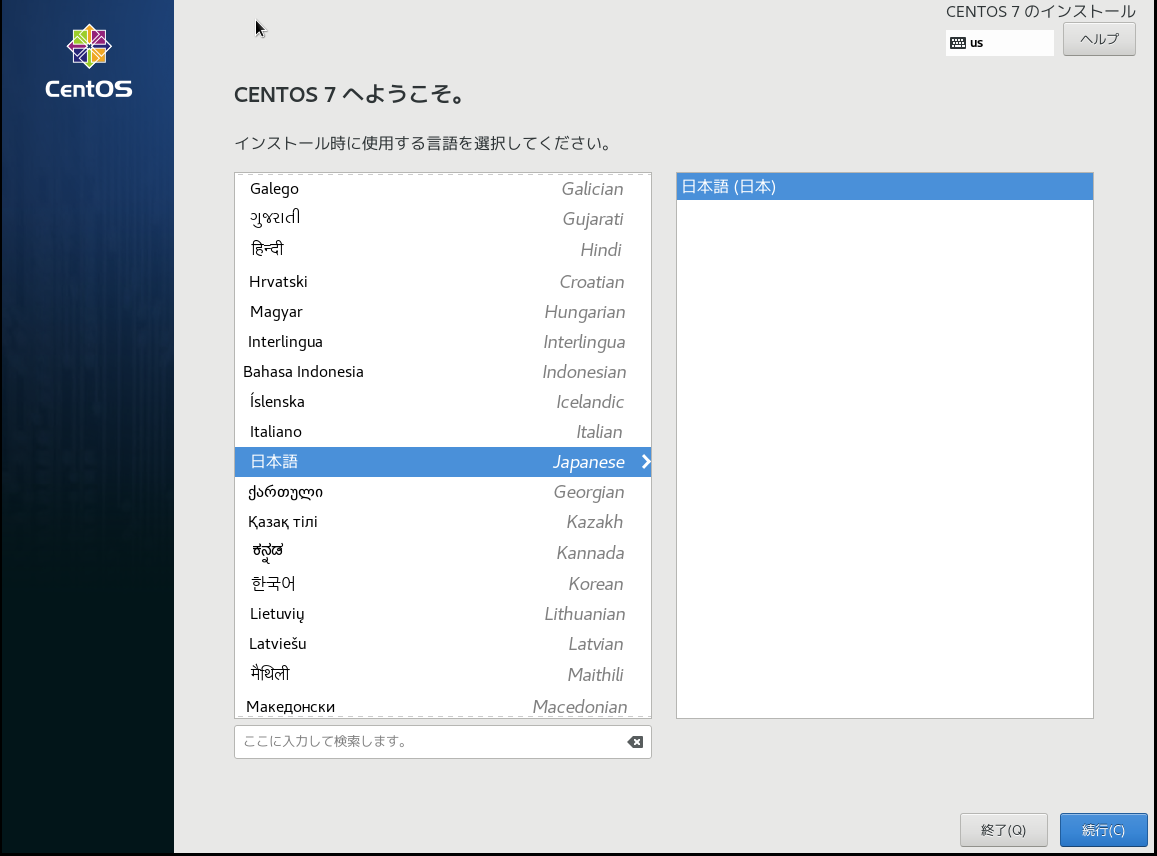This screenshot has height=856, width=1157.
Task: Select Galego (Galician) language
Action: 443,189
